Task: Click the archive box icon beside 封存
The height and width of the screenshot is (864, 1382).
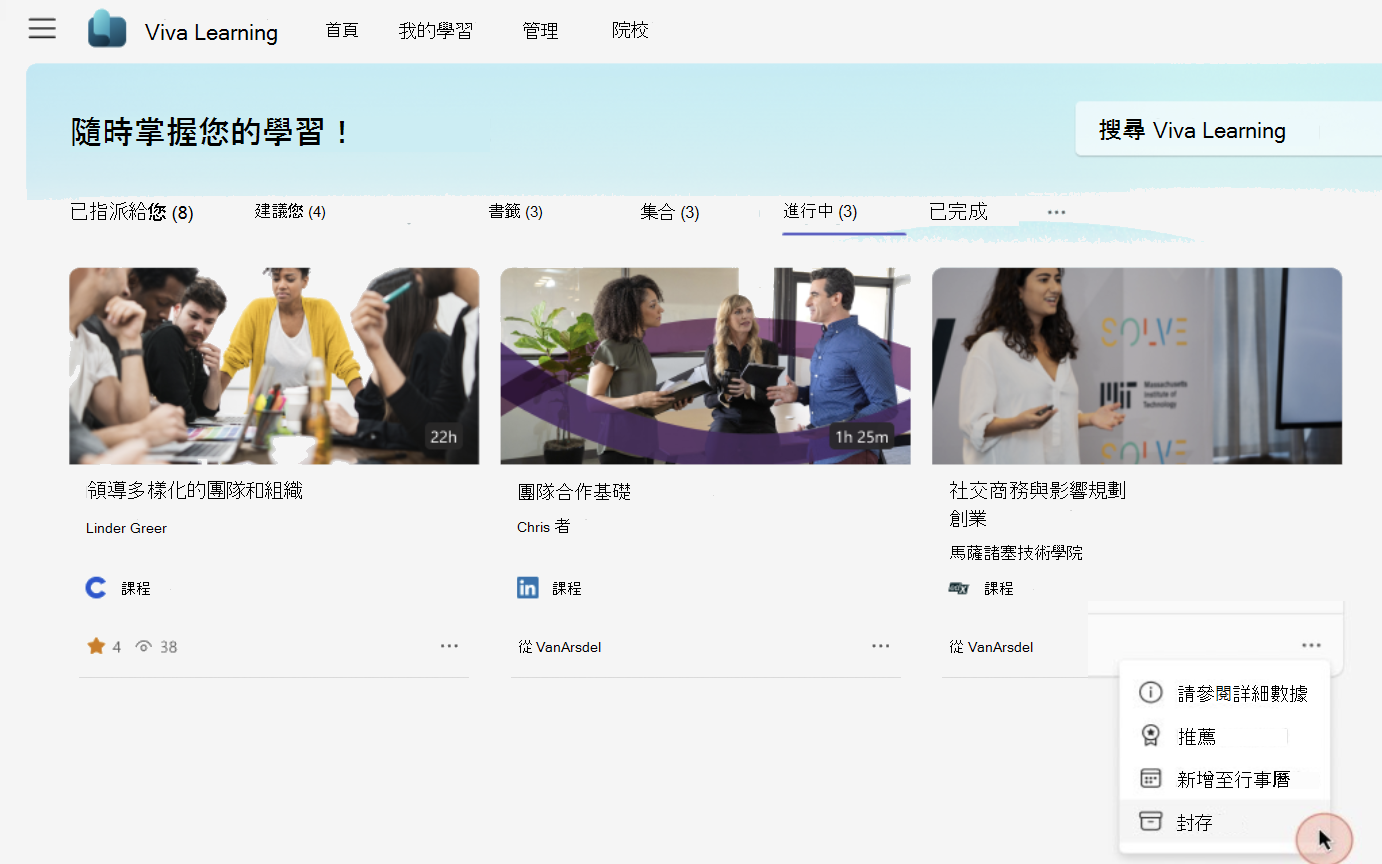Action: tap(1151, 821)
